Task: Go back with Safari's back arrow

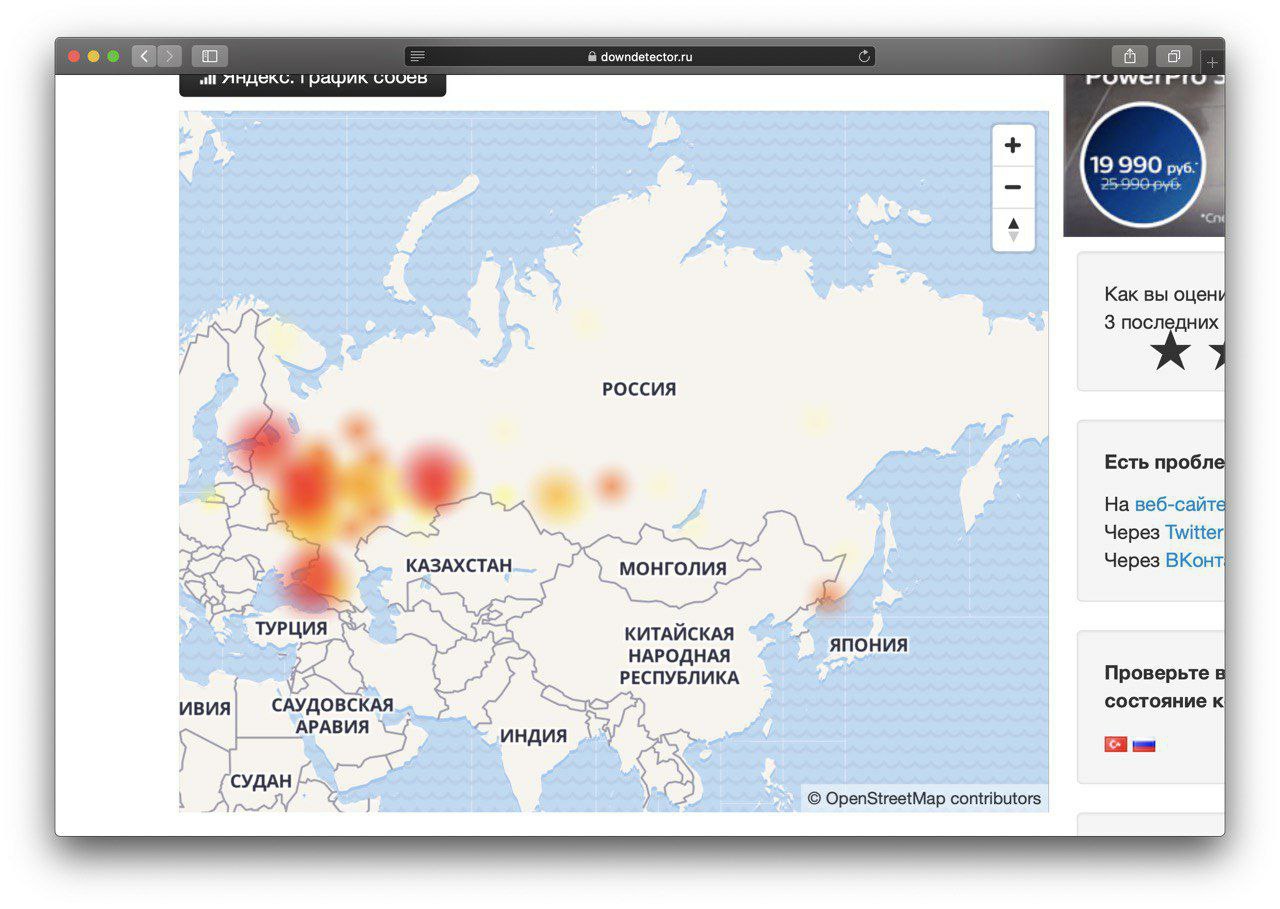Action: click(x=144, y=56)
